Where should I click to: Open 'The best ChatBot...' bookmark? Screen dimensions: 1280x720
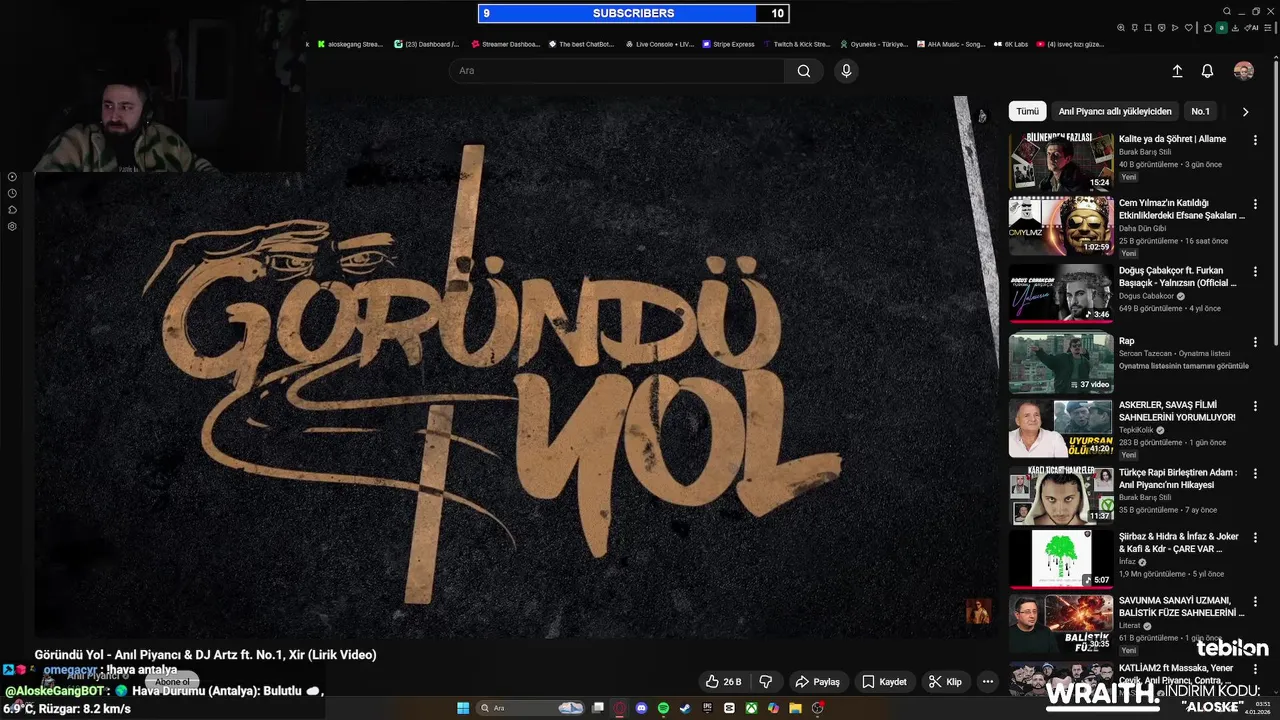(581, 44)
